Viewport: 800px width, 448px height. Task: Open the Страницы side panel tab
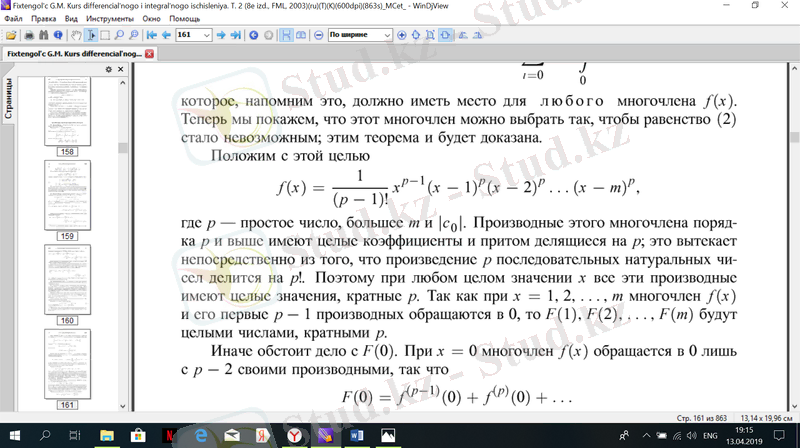coord(8,98)
